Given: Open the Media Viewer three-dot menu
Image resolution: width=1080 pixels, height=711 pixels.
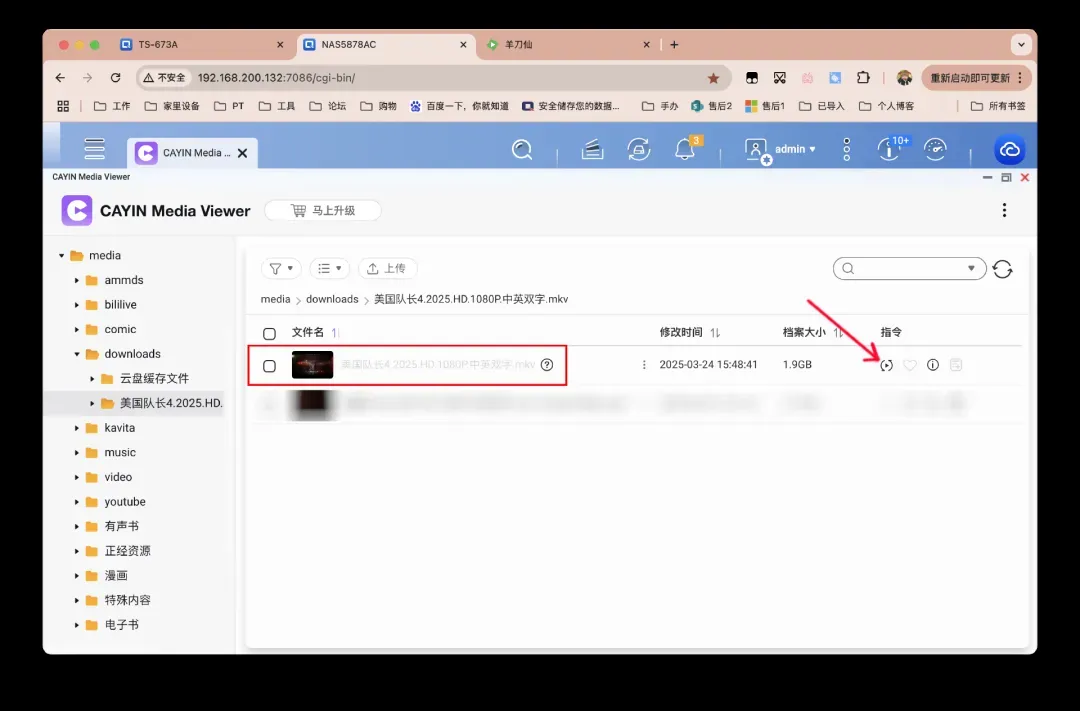Looking at the screenshot, I should (x=1004, y=210).
